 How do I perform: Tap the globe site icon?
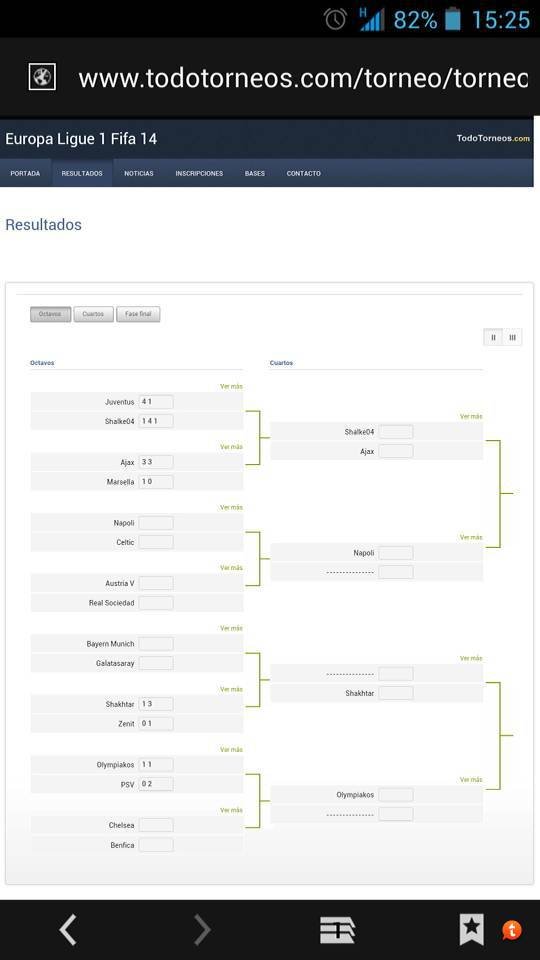pyautogui.click(x=42, y=77)
